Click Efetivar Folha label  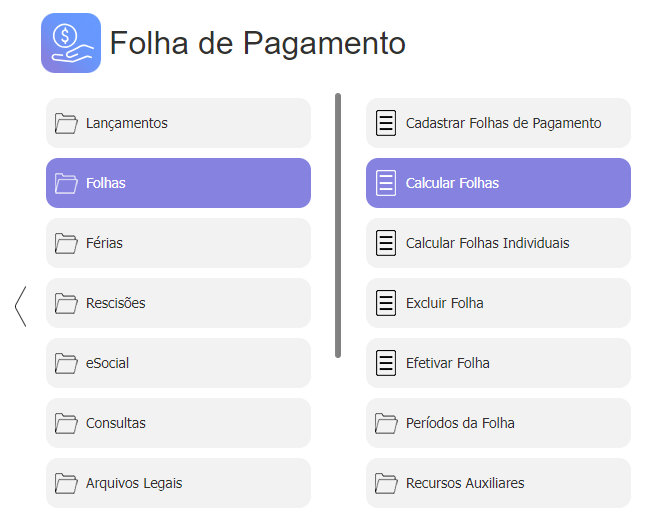(447, 363)
